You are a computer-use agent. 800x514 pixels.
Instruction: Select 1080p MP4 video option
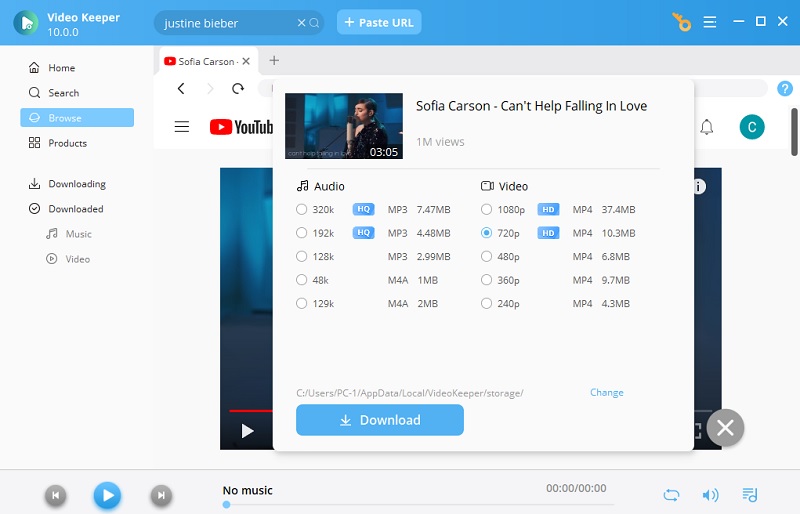[x=486, y=209]
